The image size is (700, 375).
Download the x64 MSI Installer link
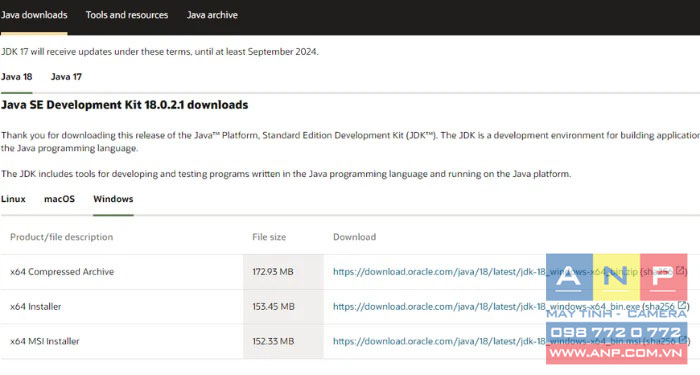tap(487, 342)
